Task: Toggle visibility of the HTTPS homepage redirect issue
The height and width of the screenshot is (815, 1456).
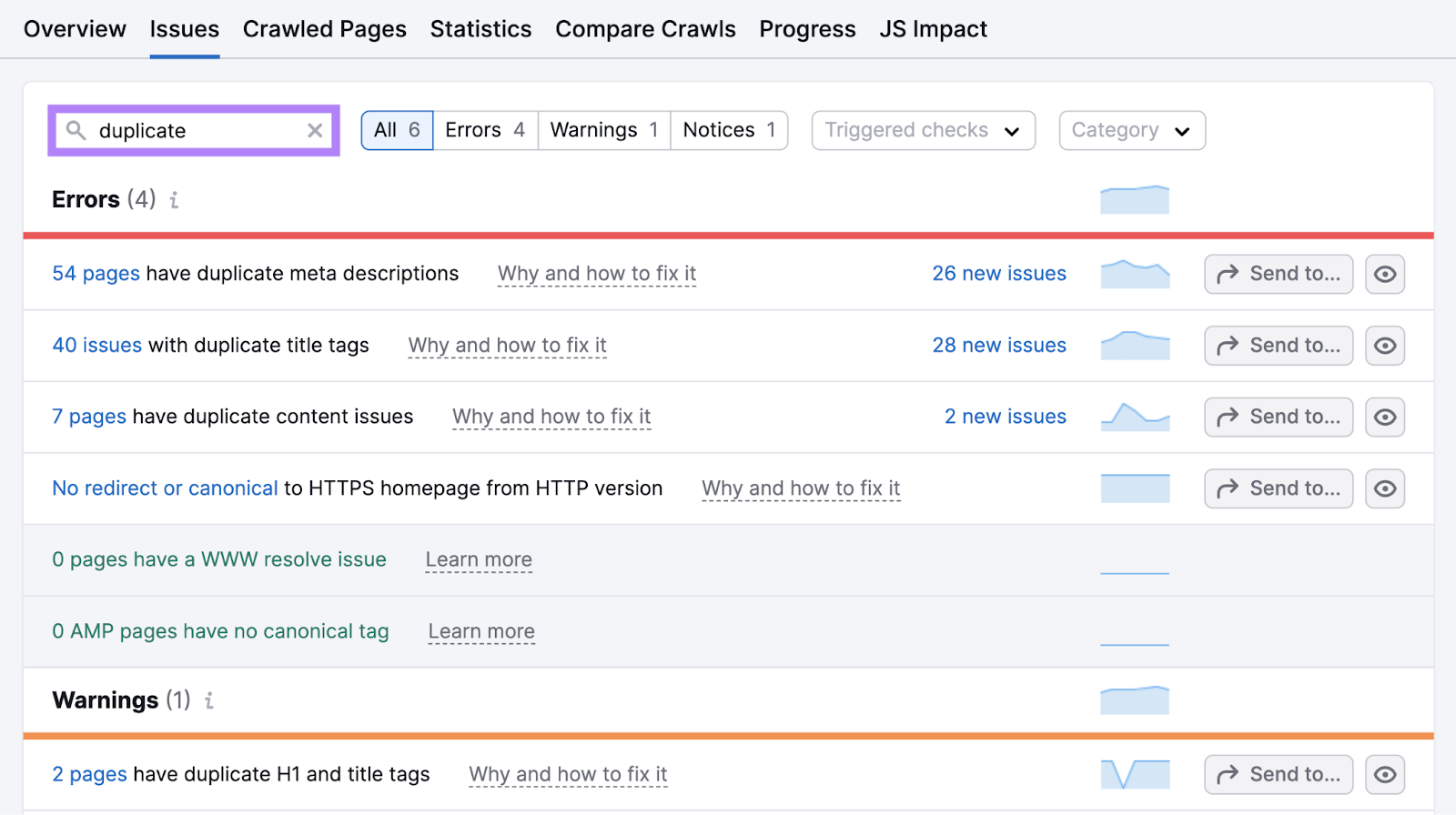Action: (1384, 488)
